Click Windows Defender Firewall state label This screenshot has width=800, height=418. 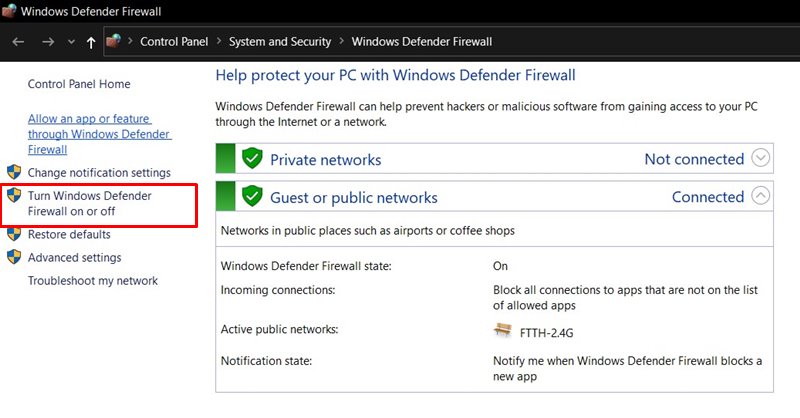pos(306,266)
